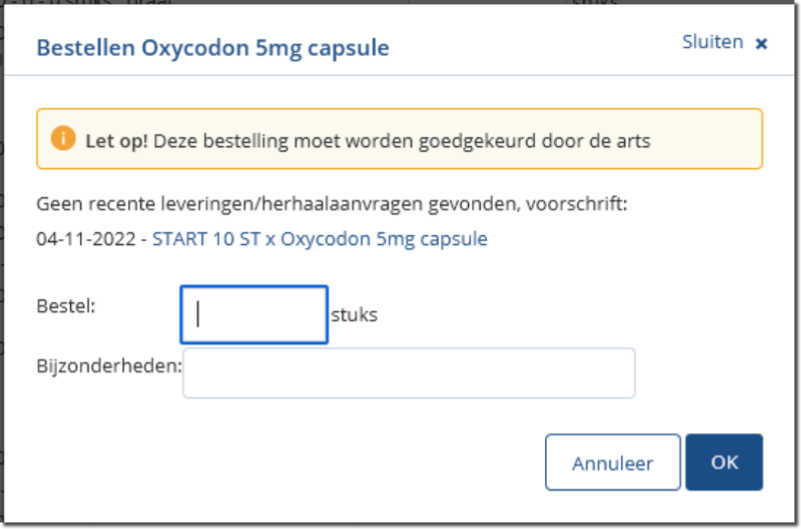Click the 'Bestel:' field label
Image resolution: width=801 pixels, height=529 pixels.
(x=66, y=306)
